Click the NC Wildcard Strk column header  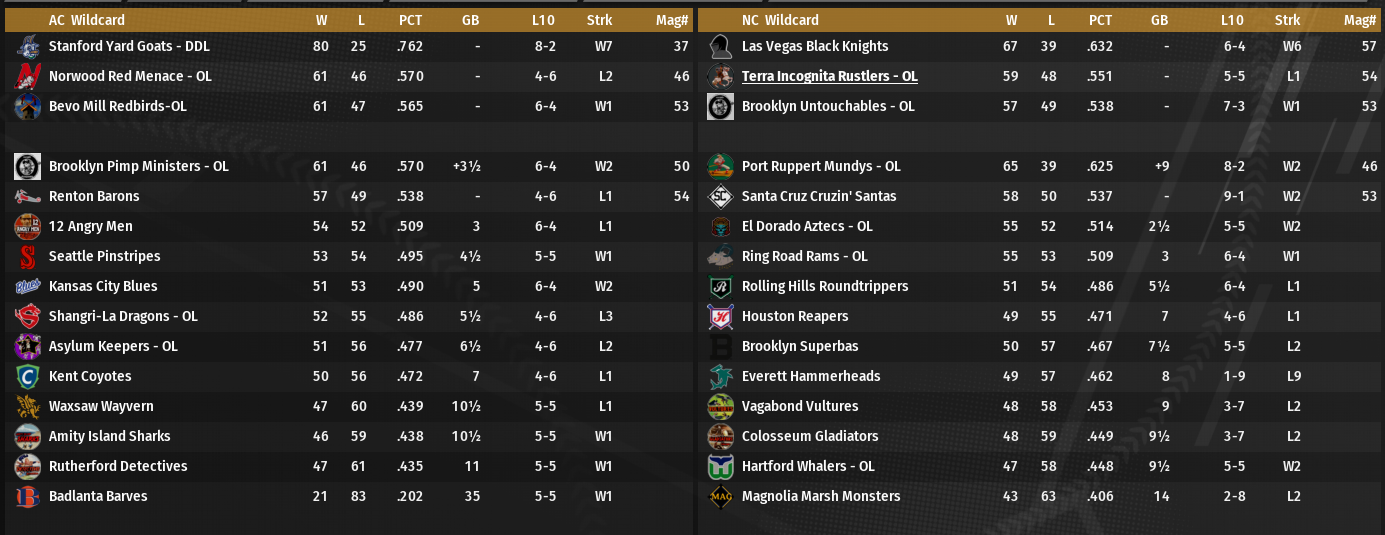1287,20
